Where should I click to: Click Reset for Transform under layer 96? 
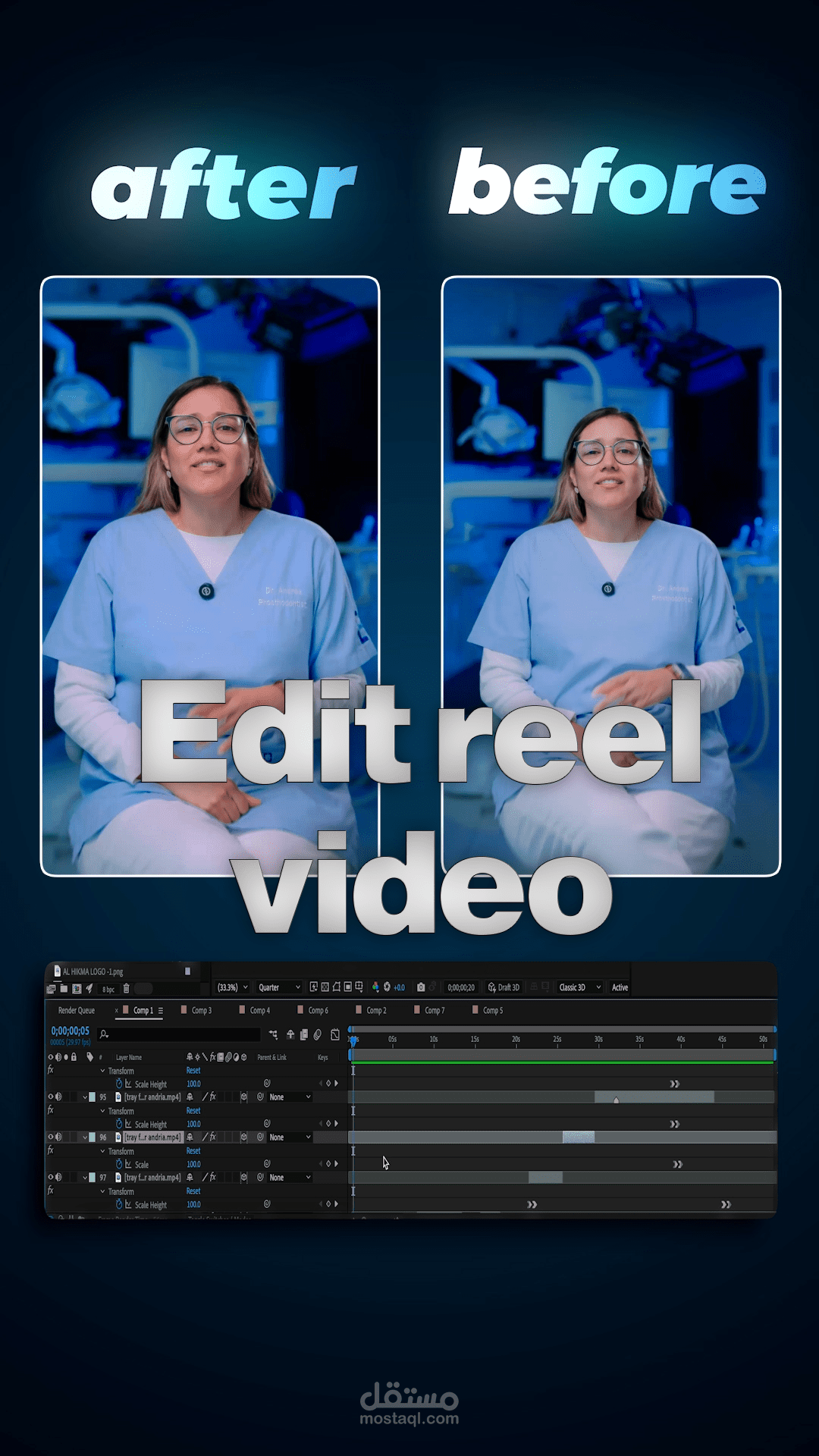click(x=193, y=1150)
